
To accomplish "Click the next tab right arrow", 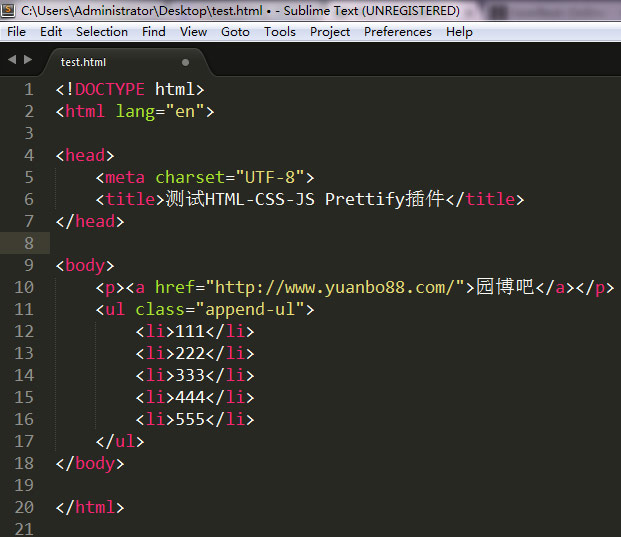I will [x=28, y=60].
